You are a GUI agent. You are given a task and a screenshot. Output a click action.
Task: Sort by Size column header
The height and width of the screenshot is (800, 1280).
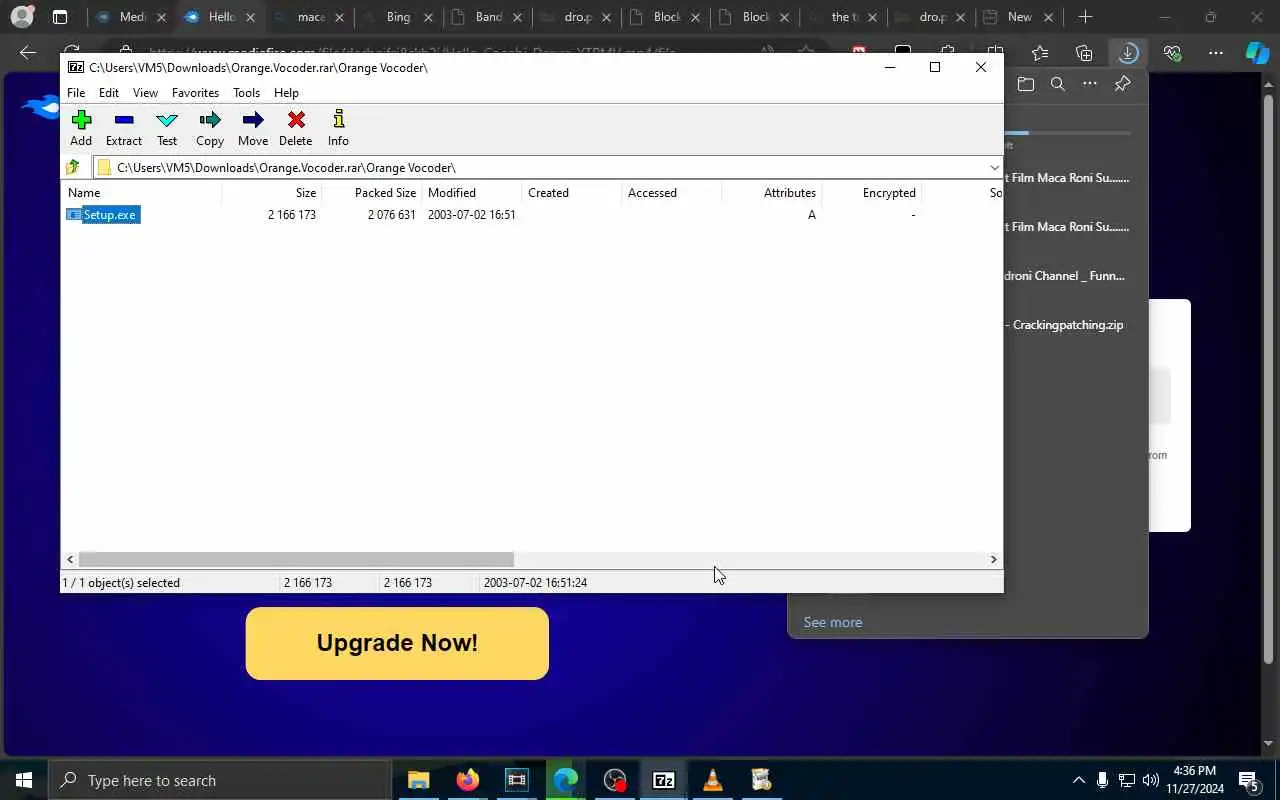[x=271, y=193]
